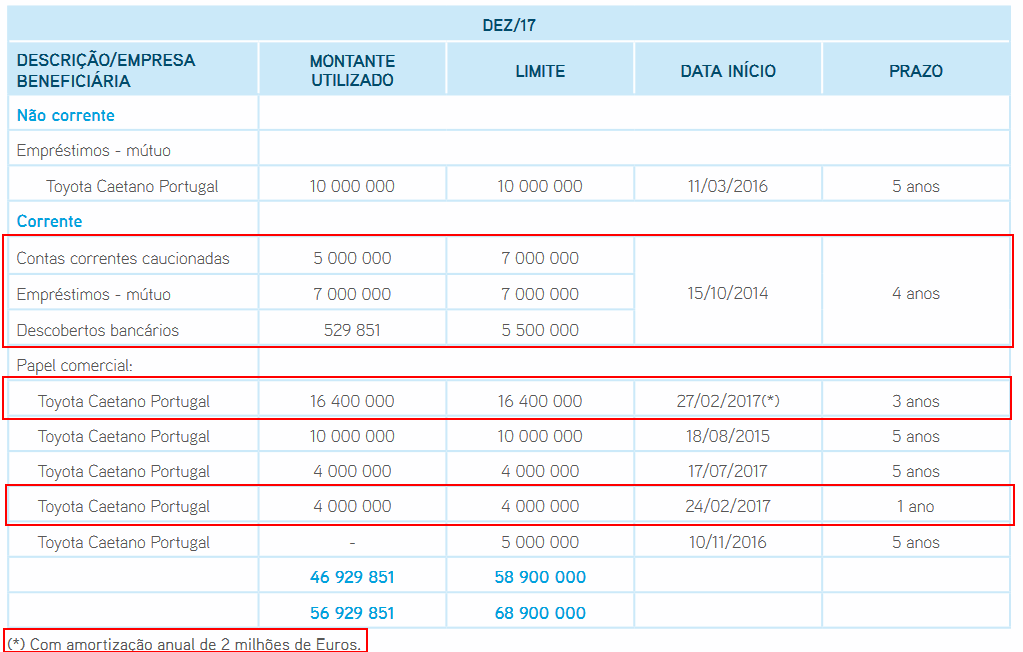1023x652 pixels.
Task: Select the 10 000 000 limit in the 11/03/2016 row
Action: [540, 186]
